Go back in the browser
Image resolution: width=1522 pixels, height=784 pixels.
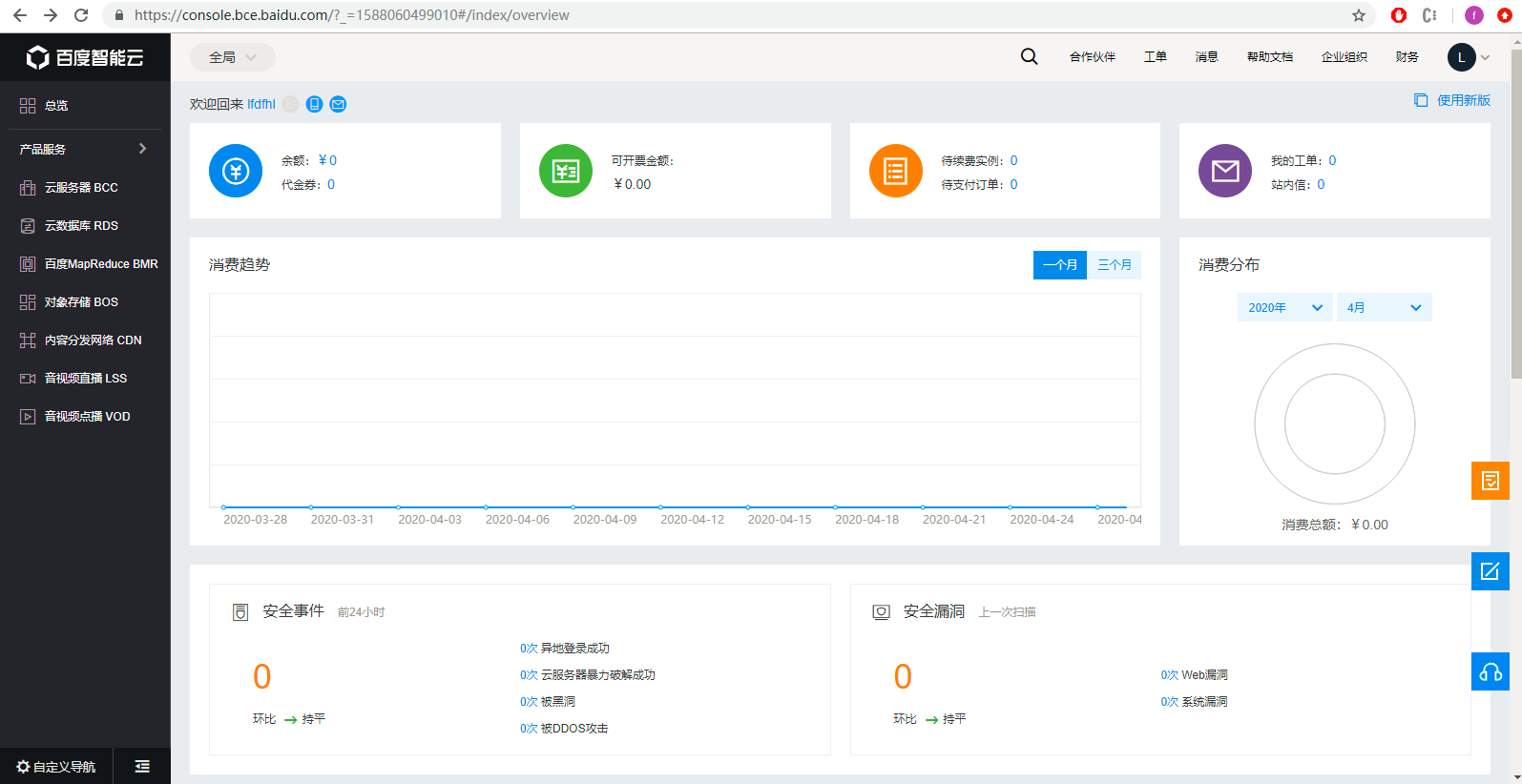[20, 15]
